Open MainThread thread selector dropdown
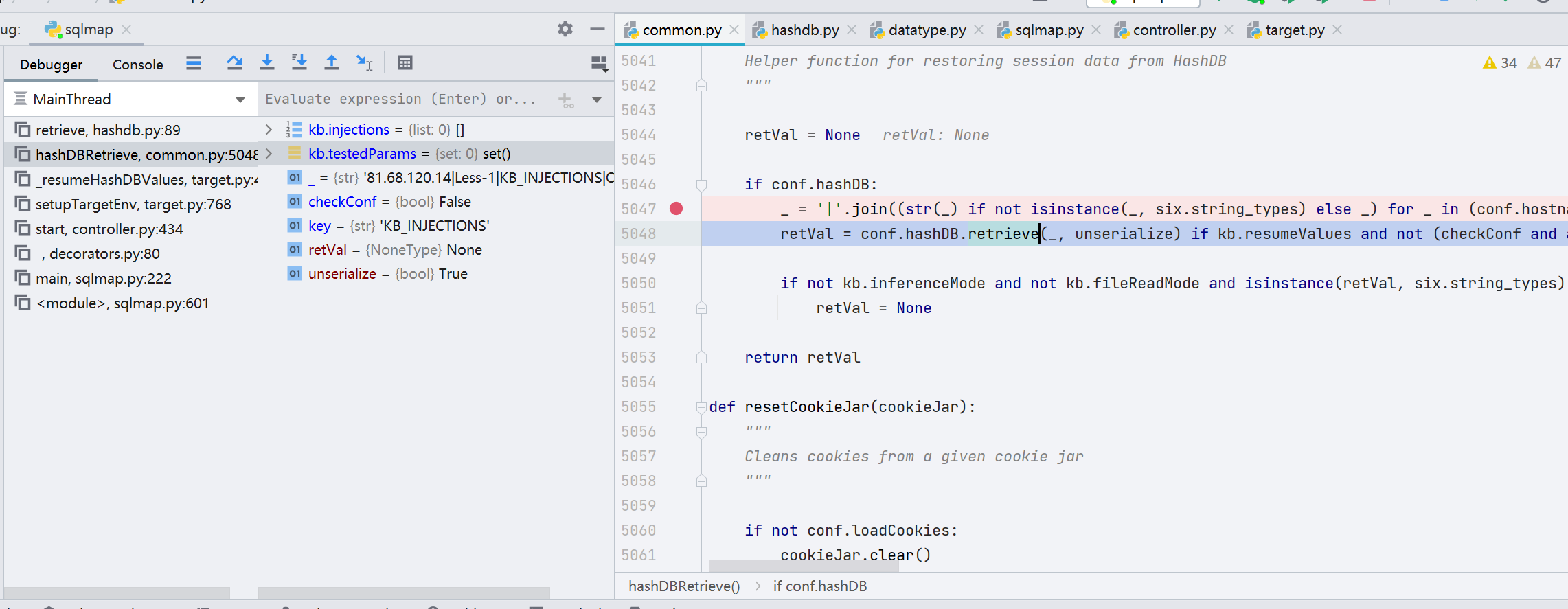 pos(130,99)
